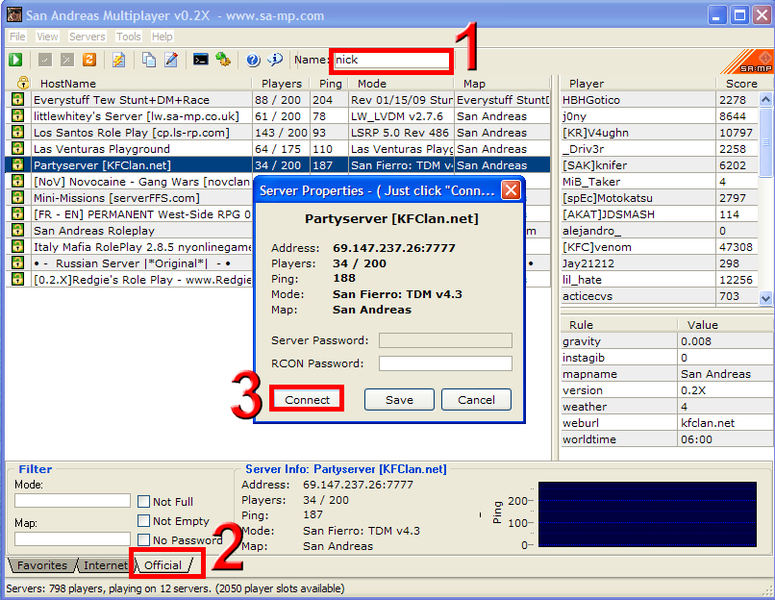
Task: Open the File menu
Action: [x=17, y=37]
